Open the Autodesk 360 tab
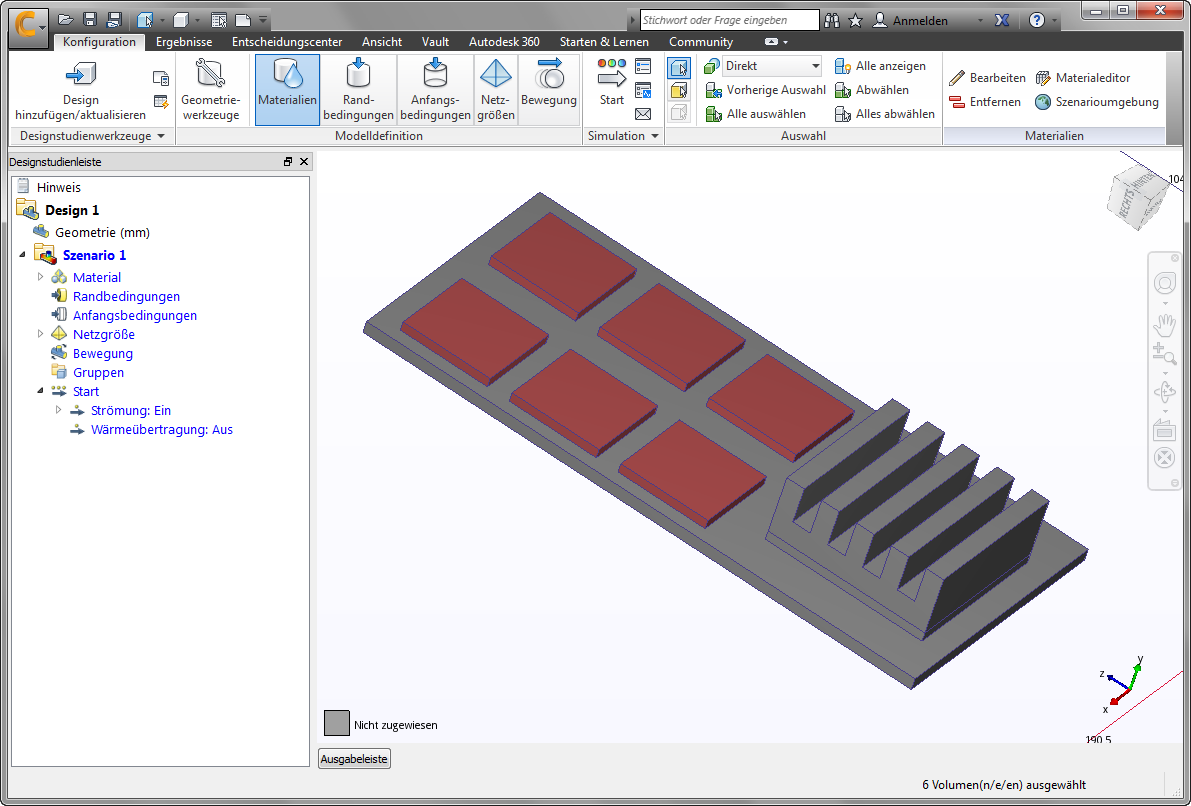The image size is (1191, 806). coord(504,42)
